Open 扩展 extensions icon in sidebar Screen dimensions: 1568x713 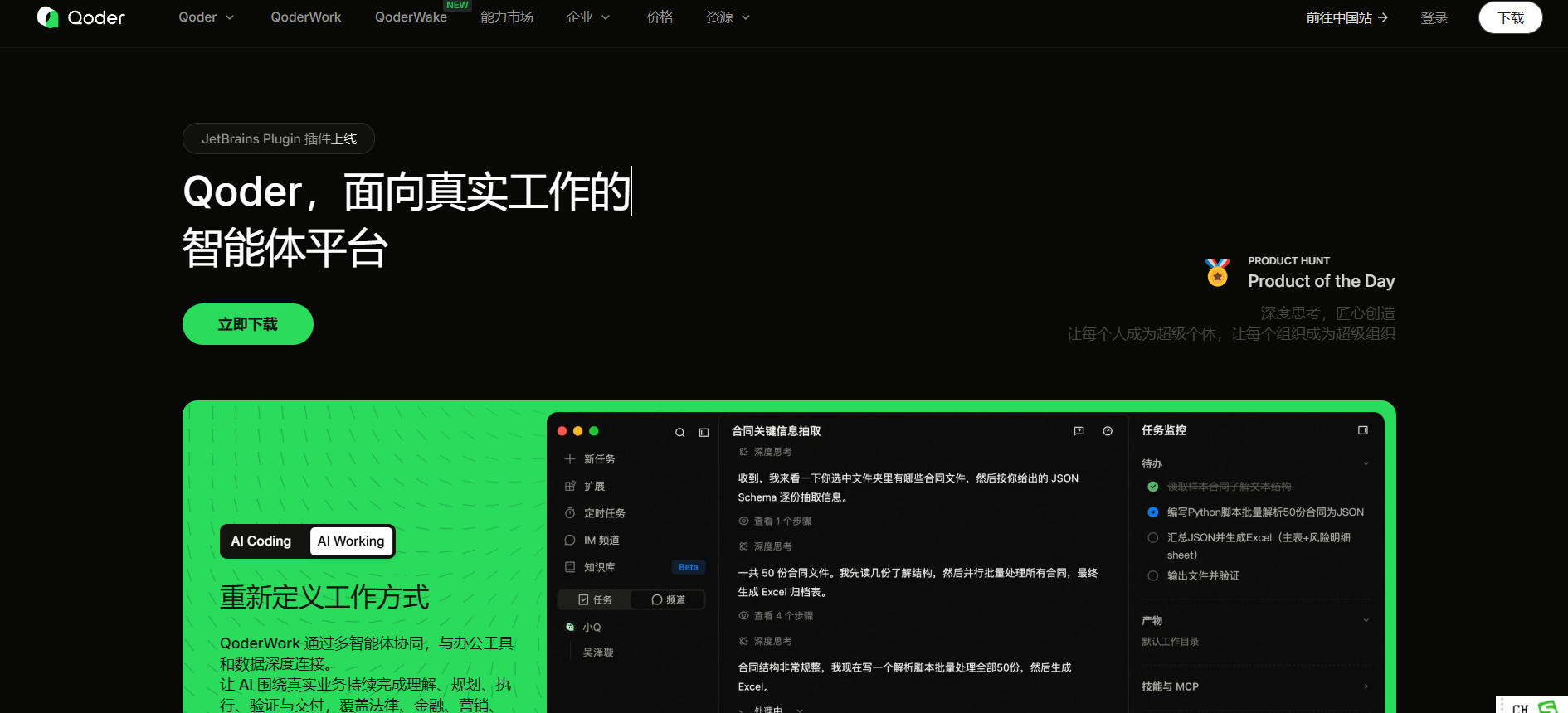click(570, 486)
